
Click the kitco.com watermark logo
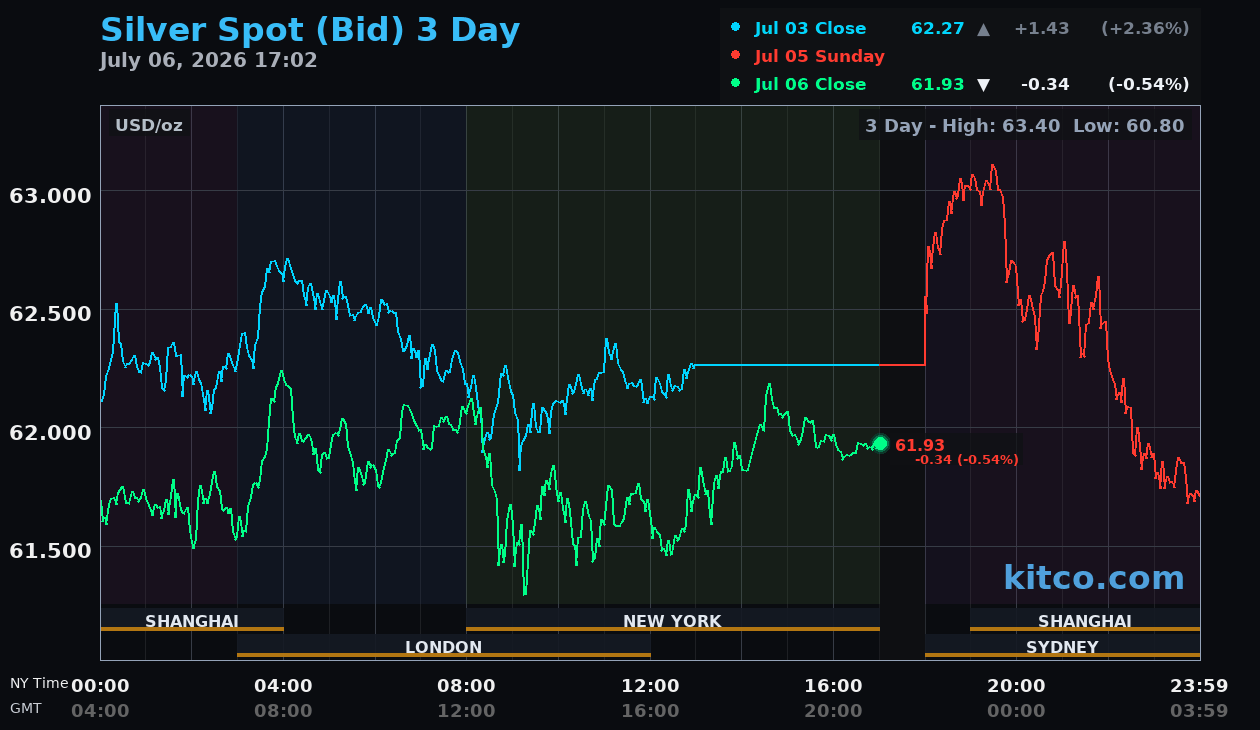coord(1094,578)
